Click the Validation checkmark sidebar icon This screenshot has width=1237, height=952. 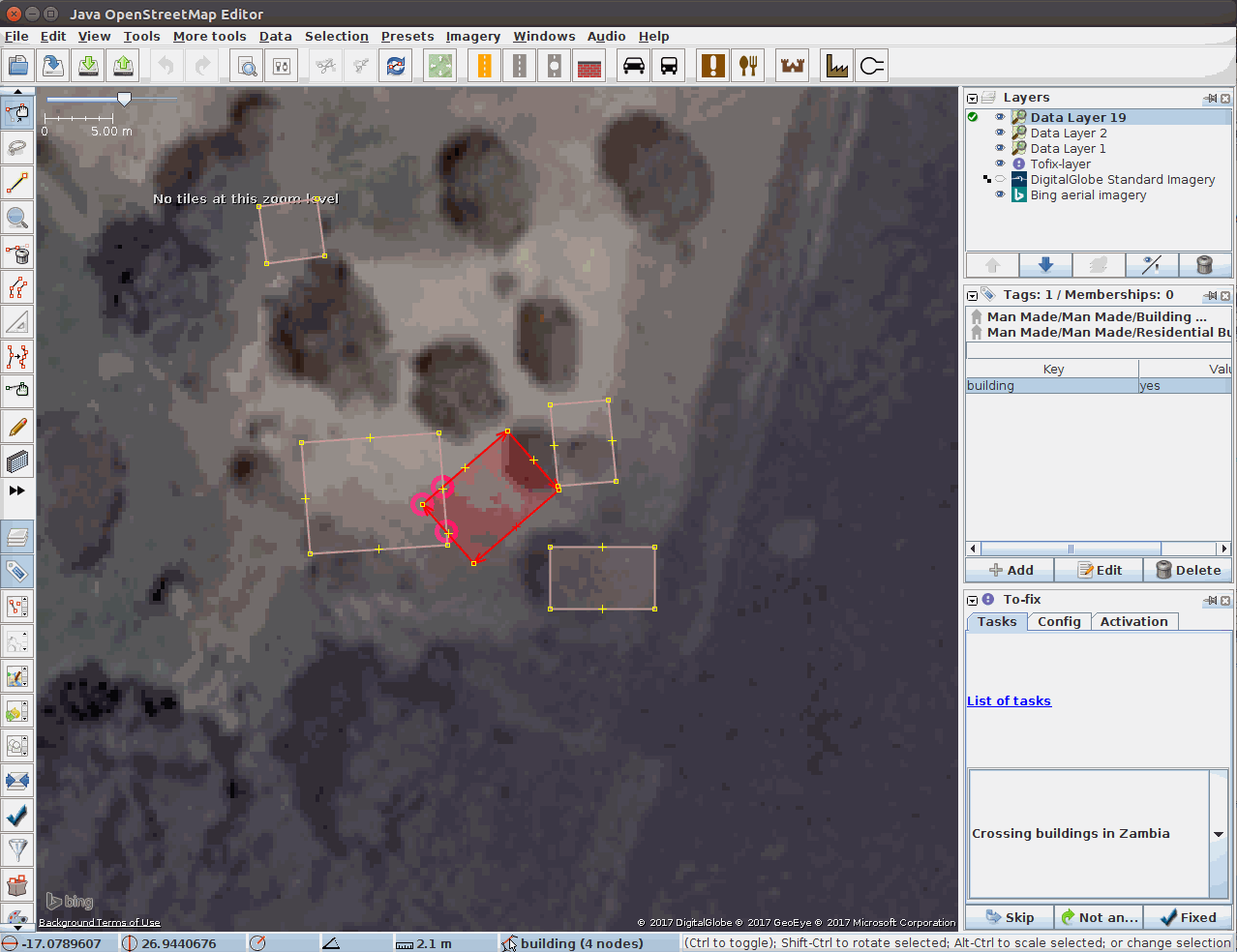17,815
